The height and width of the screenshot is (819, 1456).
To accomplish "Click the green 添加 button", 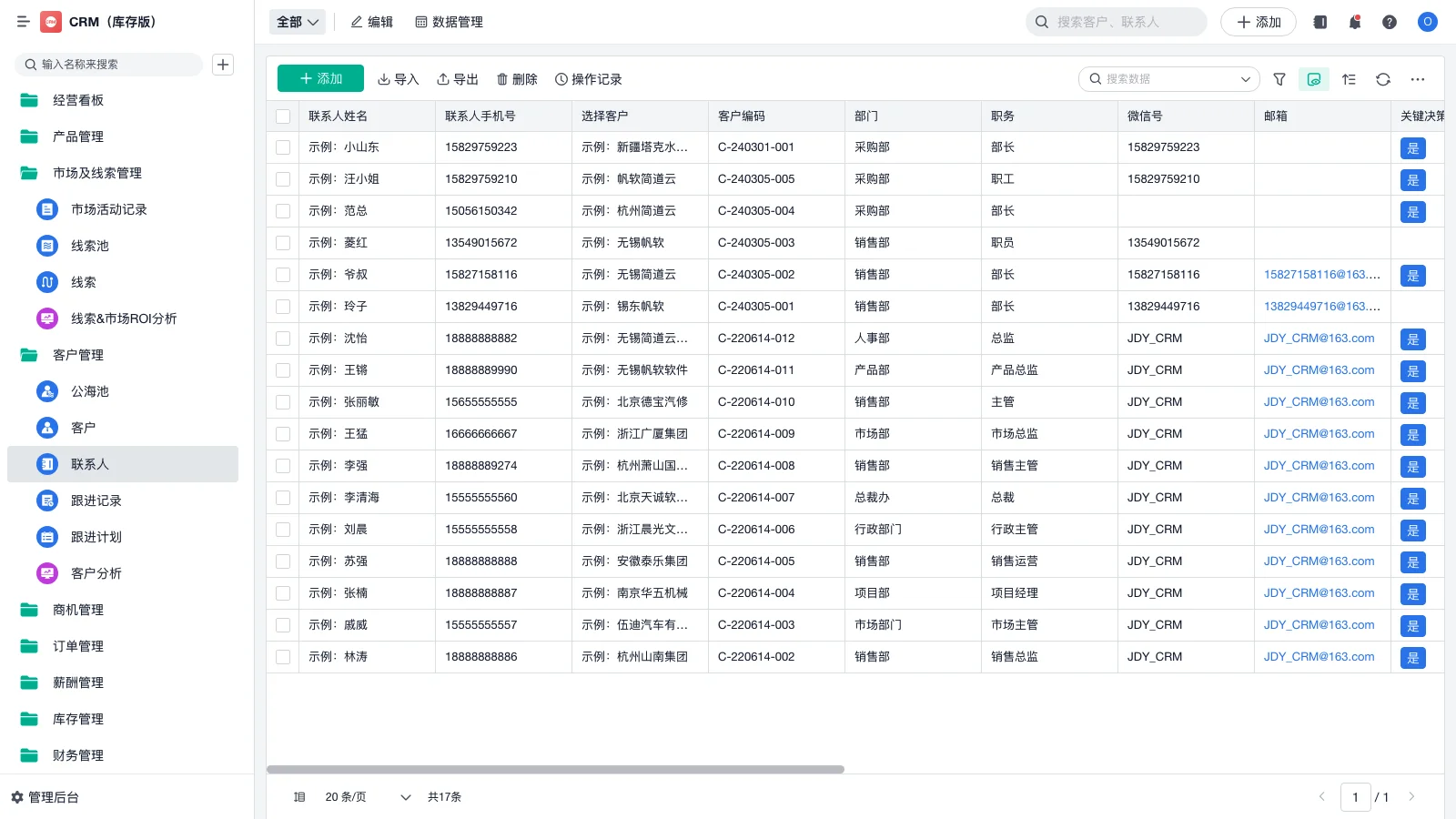I will 320,79.
